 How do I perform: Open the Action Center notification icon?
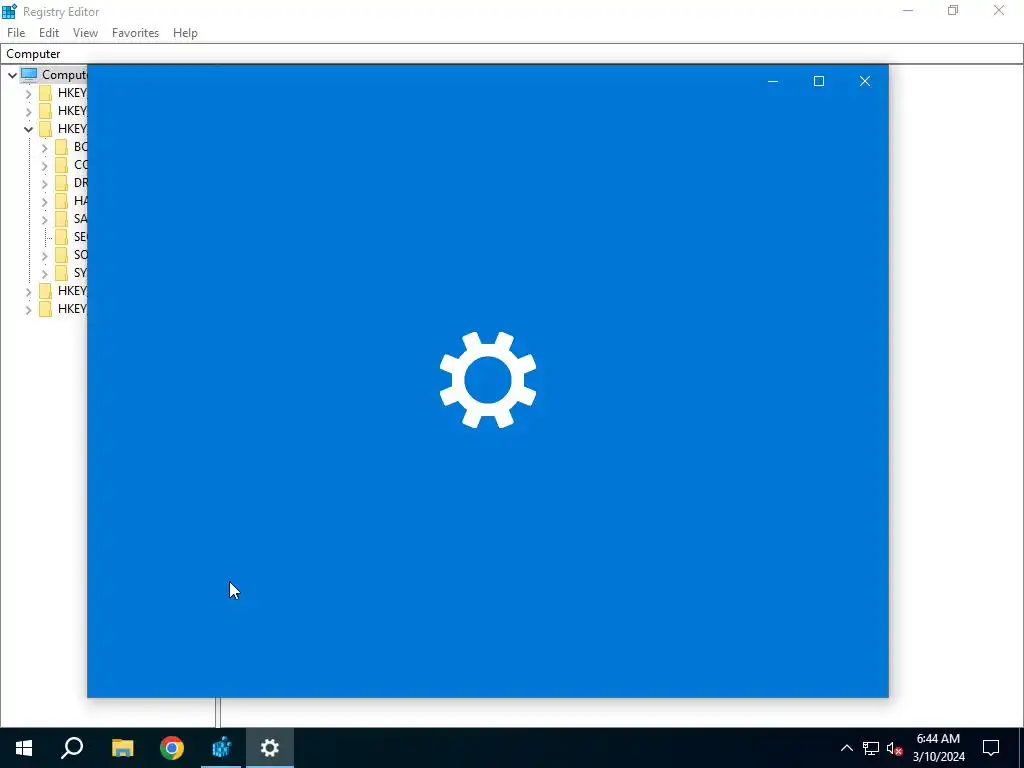coord(991,748)
